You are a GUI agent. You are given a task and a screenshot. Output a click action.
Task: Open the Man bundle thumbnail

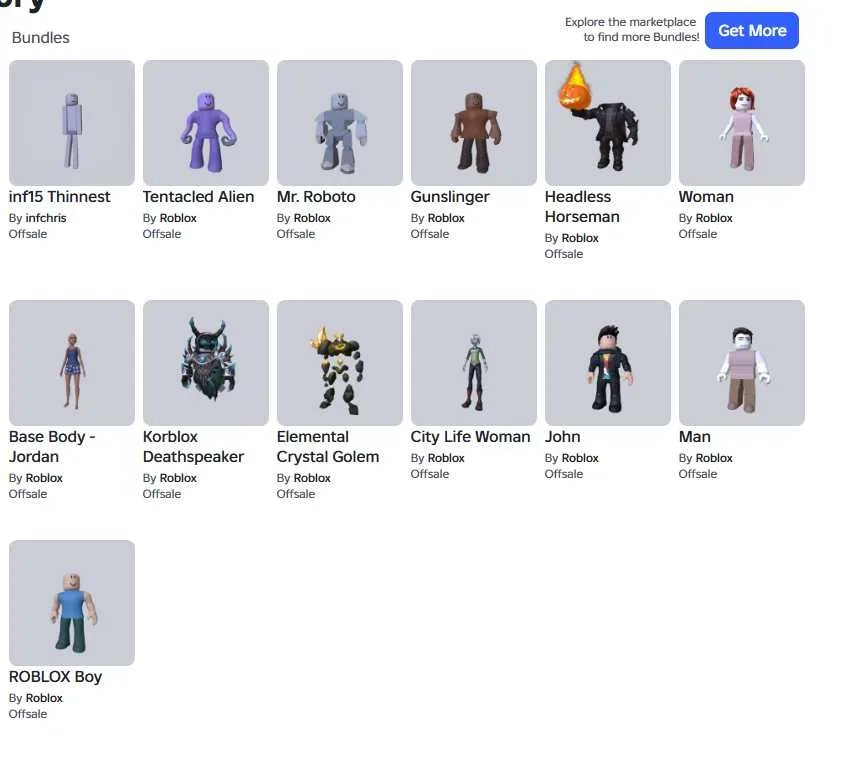click(742, 363)
